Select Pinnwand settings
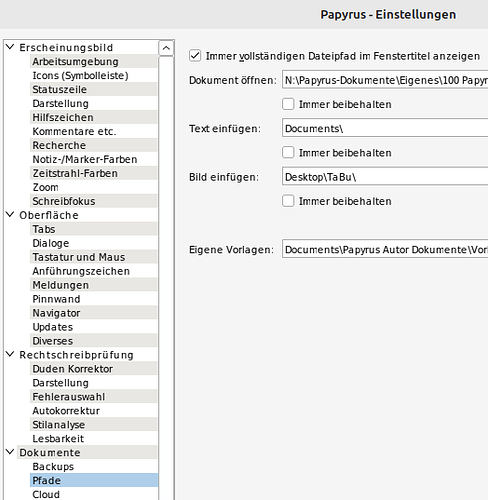Image resolution: width=488 pixels, height=500 pixels. pos(94,299)
